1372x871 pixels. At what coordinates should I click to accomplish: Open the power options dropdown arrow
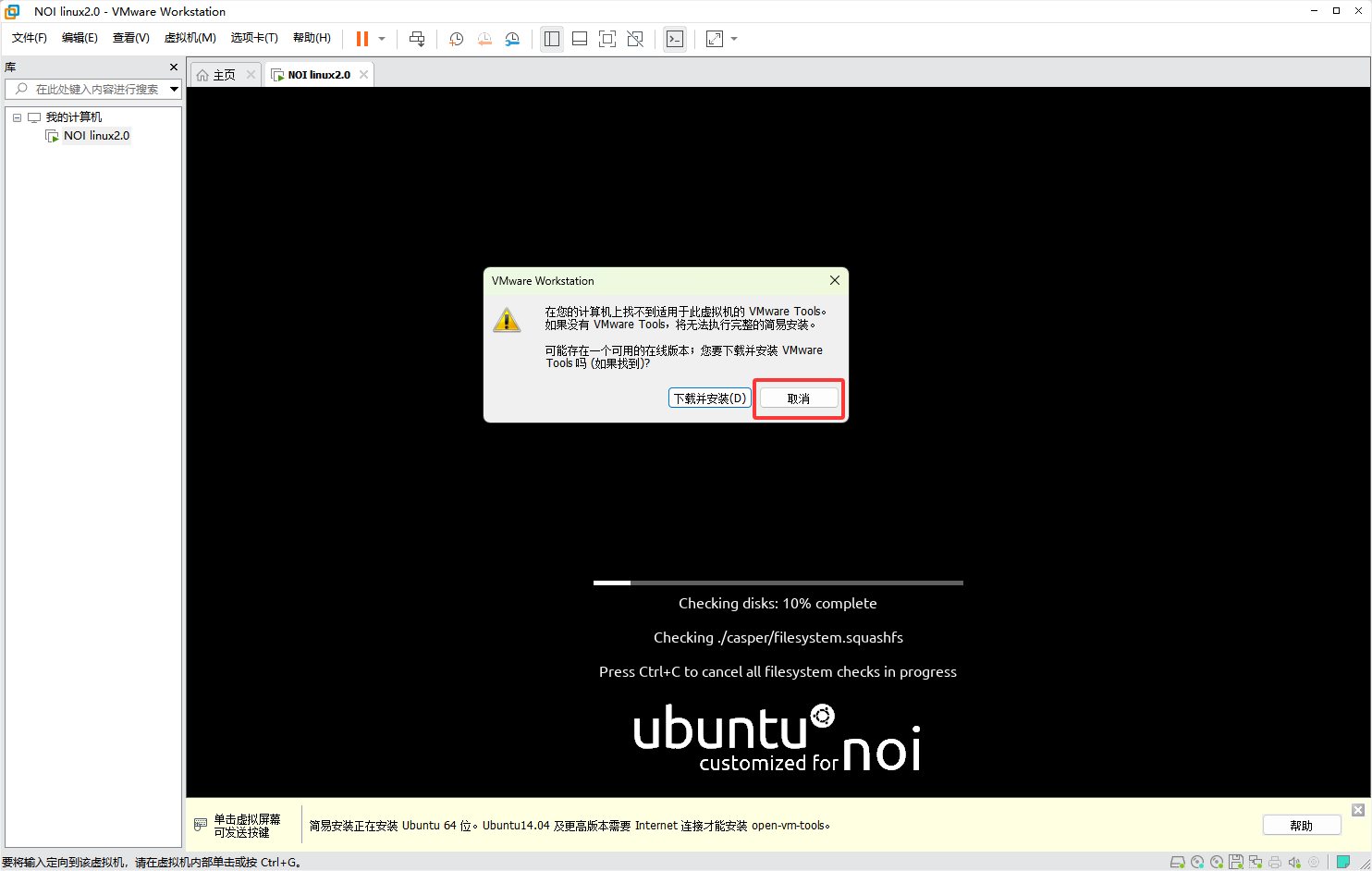click(x=382, y=39)
